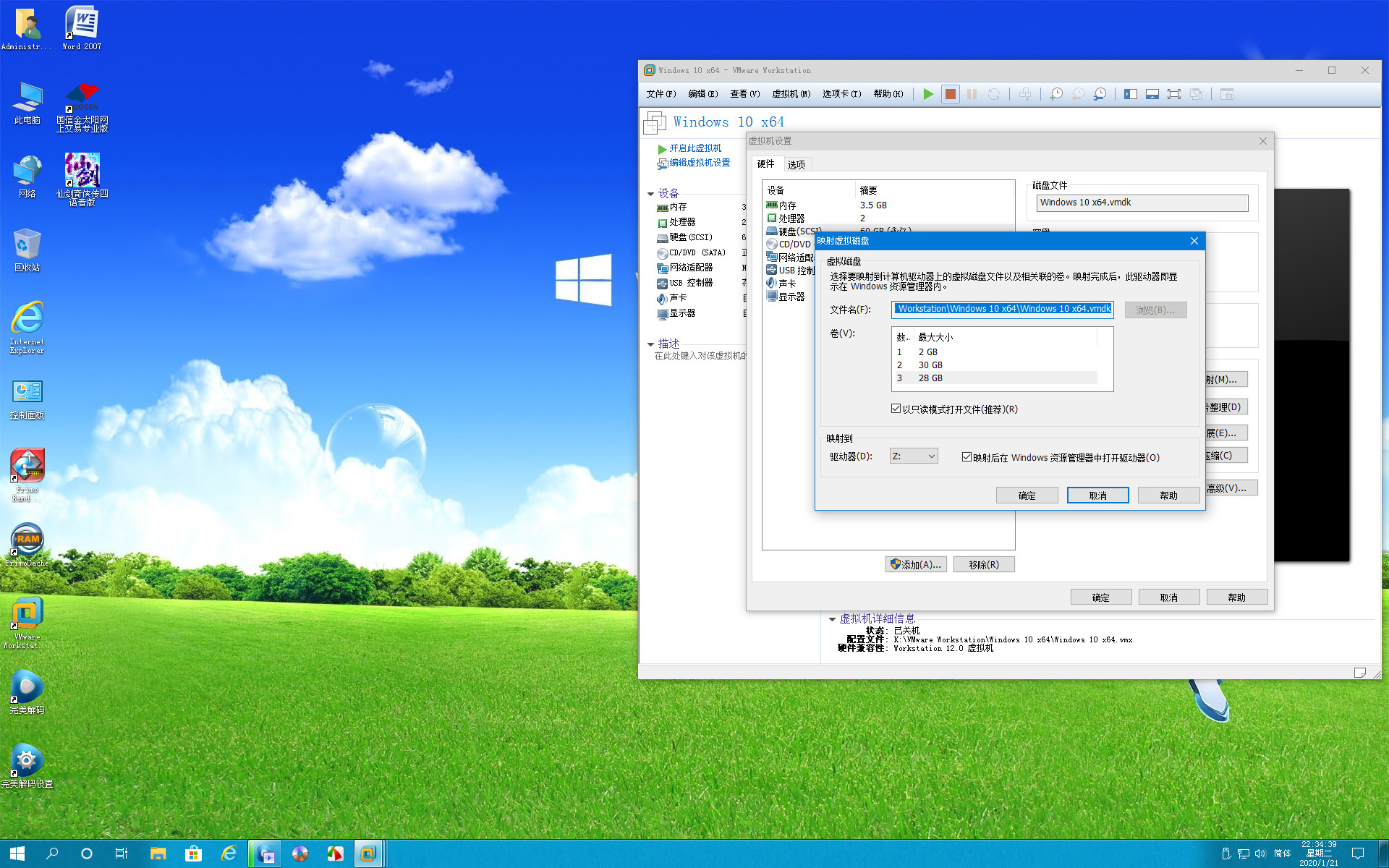Open the 编辑(E) menu
Viewport: 1389px width, 868px height.
(703, 94)
